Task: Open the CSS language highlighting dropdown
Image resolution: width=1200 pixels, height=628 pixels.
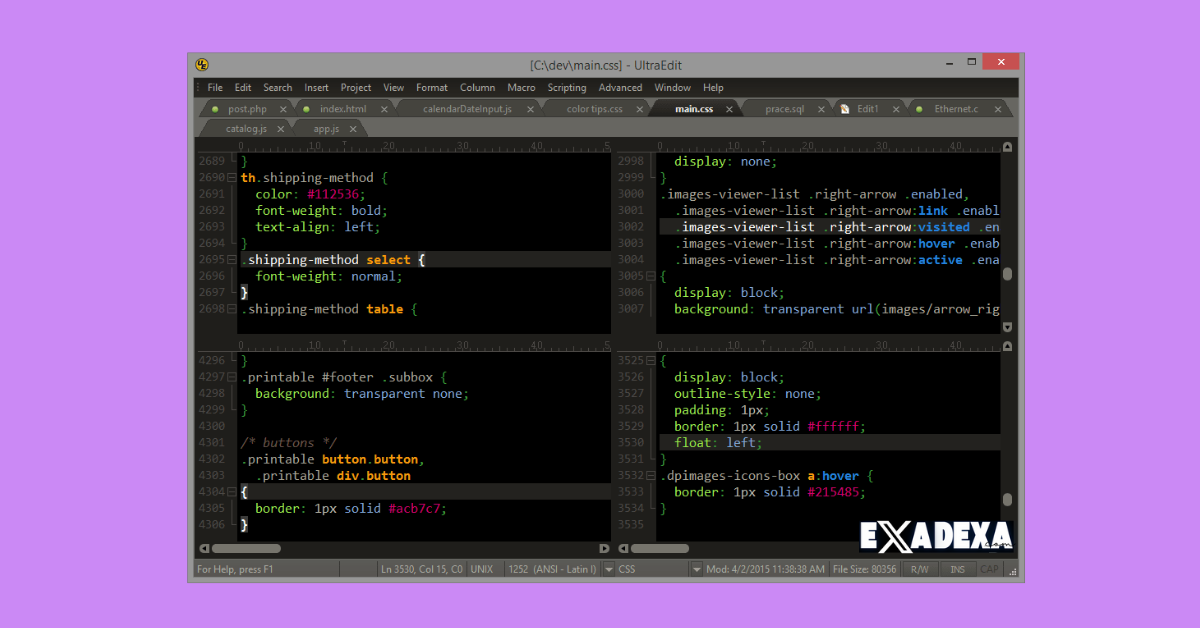Action: [x=696, y=569]
